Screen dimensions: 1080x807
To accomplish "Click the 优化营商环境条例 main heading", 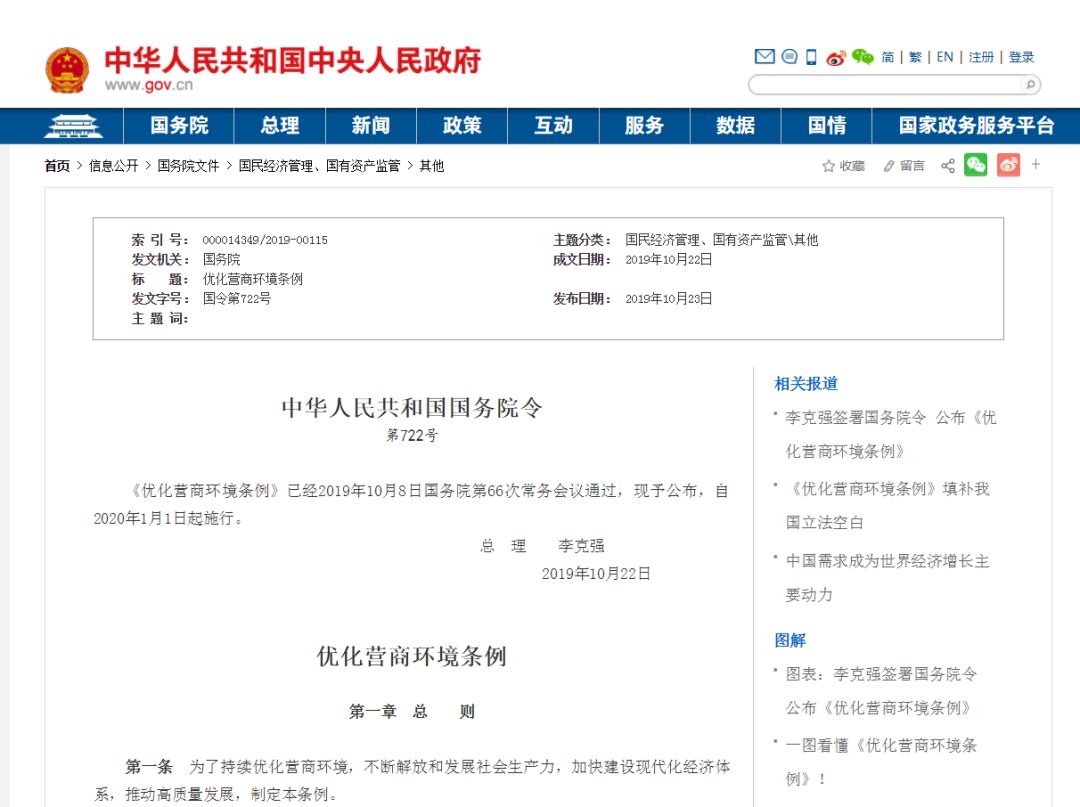I will click(x=411, y=656).
